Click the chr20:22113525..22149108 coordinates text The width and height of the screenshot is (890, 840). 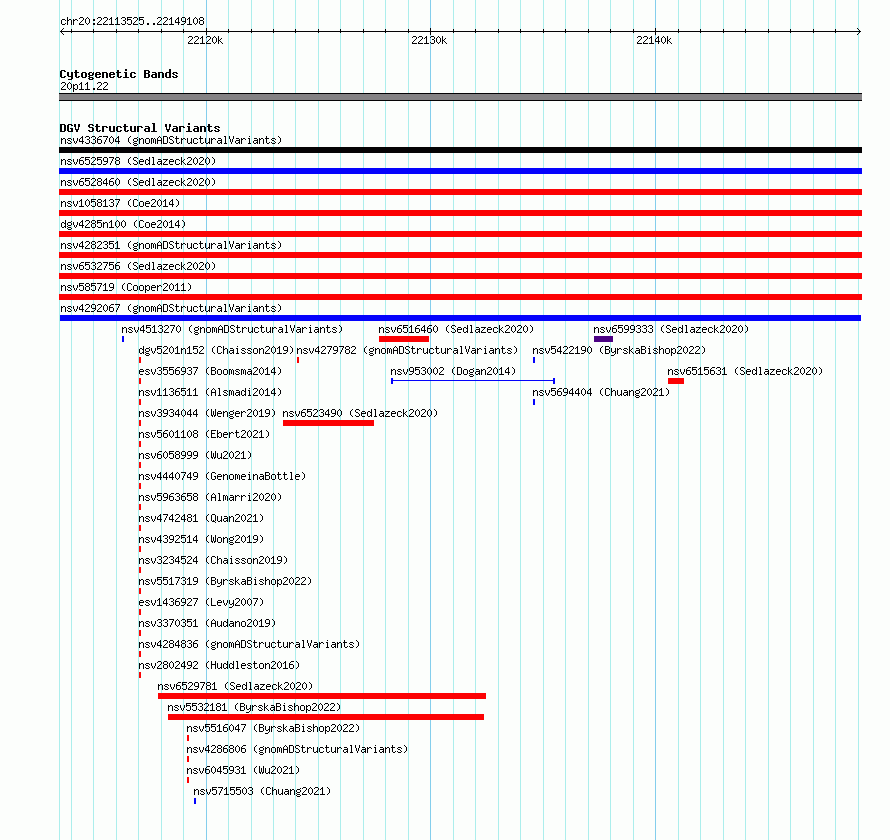tap(132, 22)
